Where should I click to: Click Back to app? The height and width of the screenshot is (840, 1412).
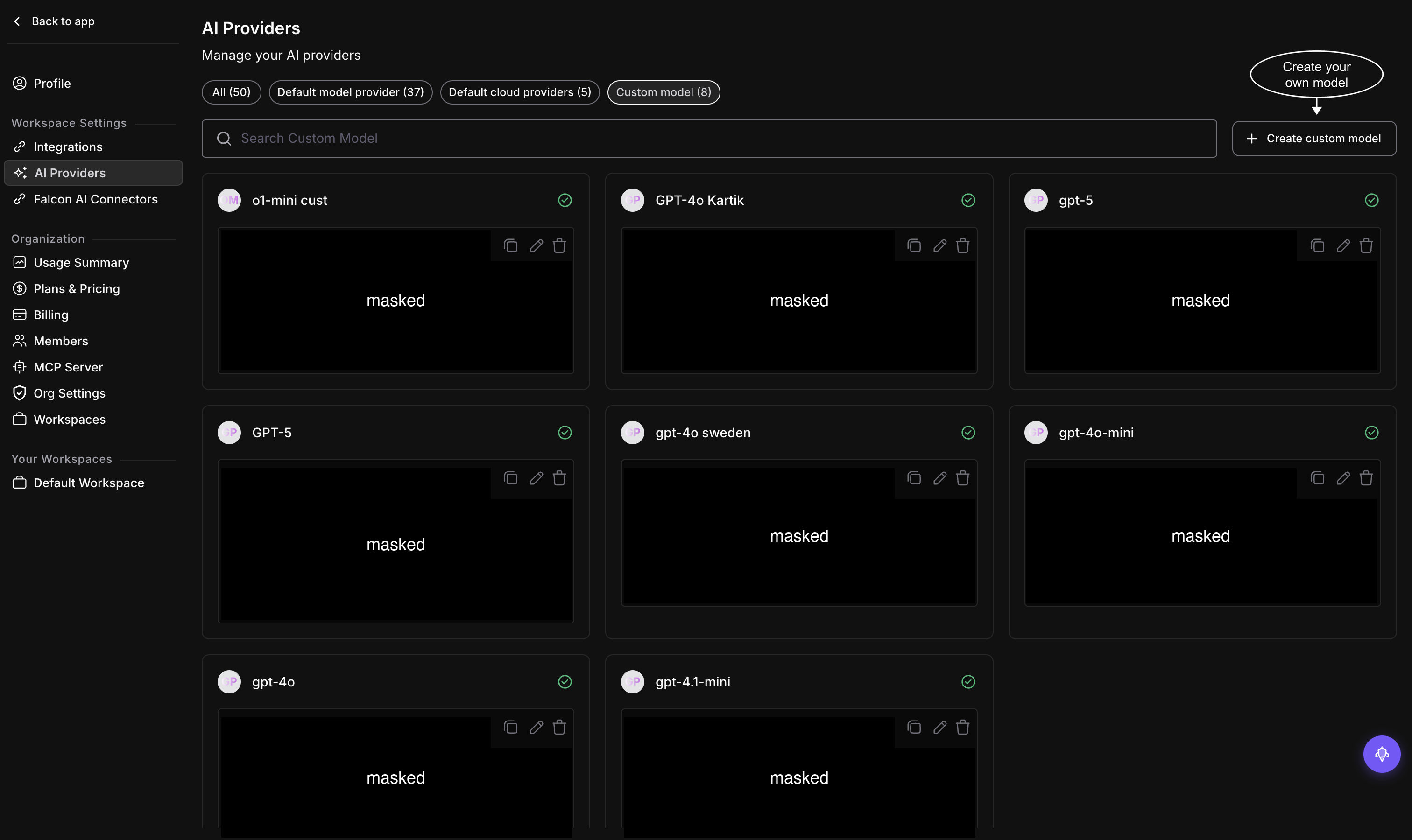click(x=54, y=21)
